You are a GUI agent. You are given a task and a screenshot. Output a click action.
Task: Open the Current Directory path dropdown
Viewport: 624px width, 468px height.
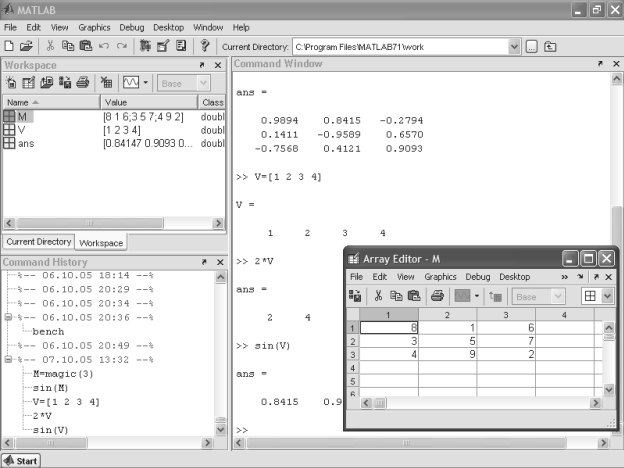point(514,47)
